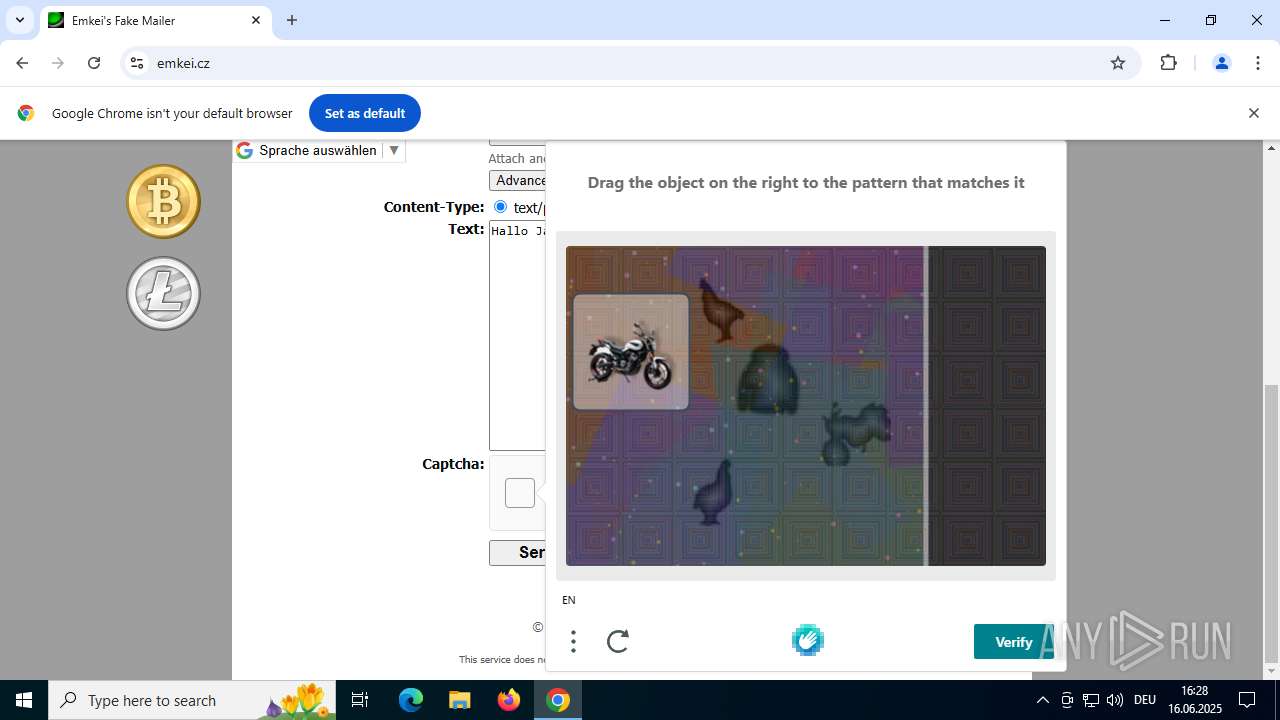Open the captcha options menu (three dots)

pyautogui.click(x=573, y=641)
